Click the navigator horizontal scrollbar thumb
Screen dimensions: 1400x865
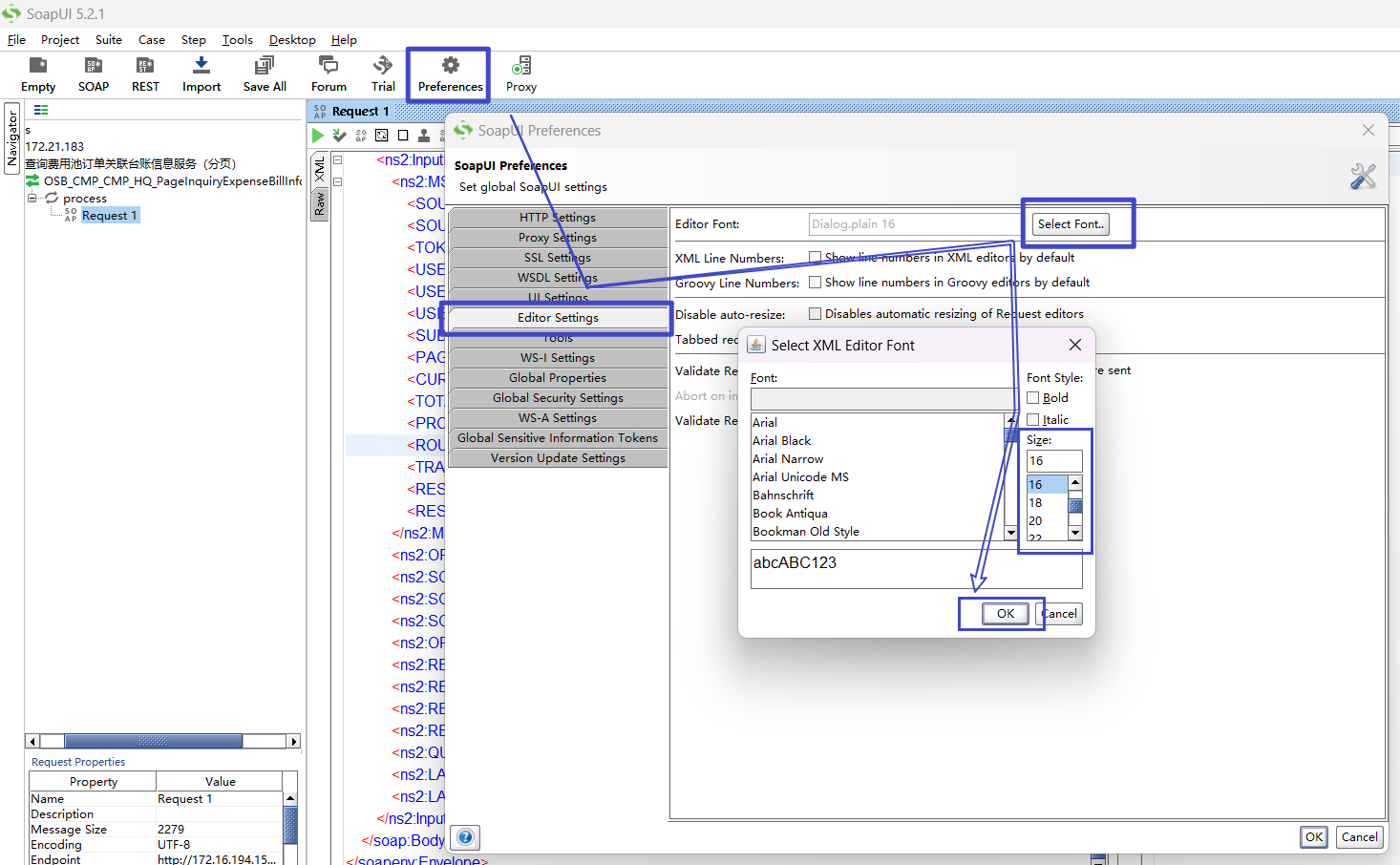coord(153,742)
